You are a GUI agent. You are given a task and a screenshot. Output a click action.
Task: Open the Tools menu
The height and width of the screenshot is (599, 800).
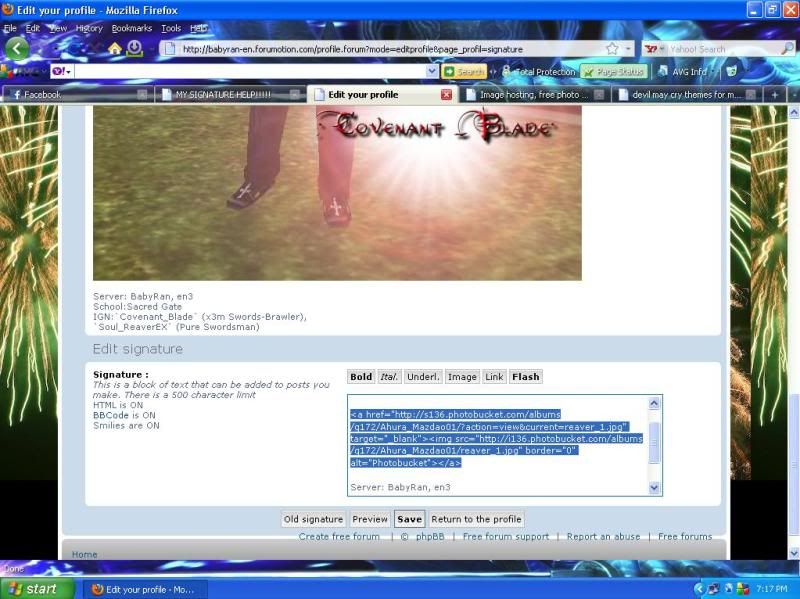pyautogui.click(x=171, y=29)
